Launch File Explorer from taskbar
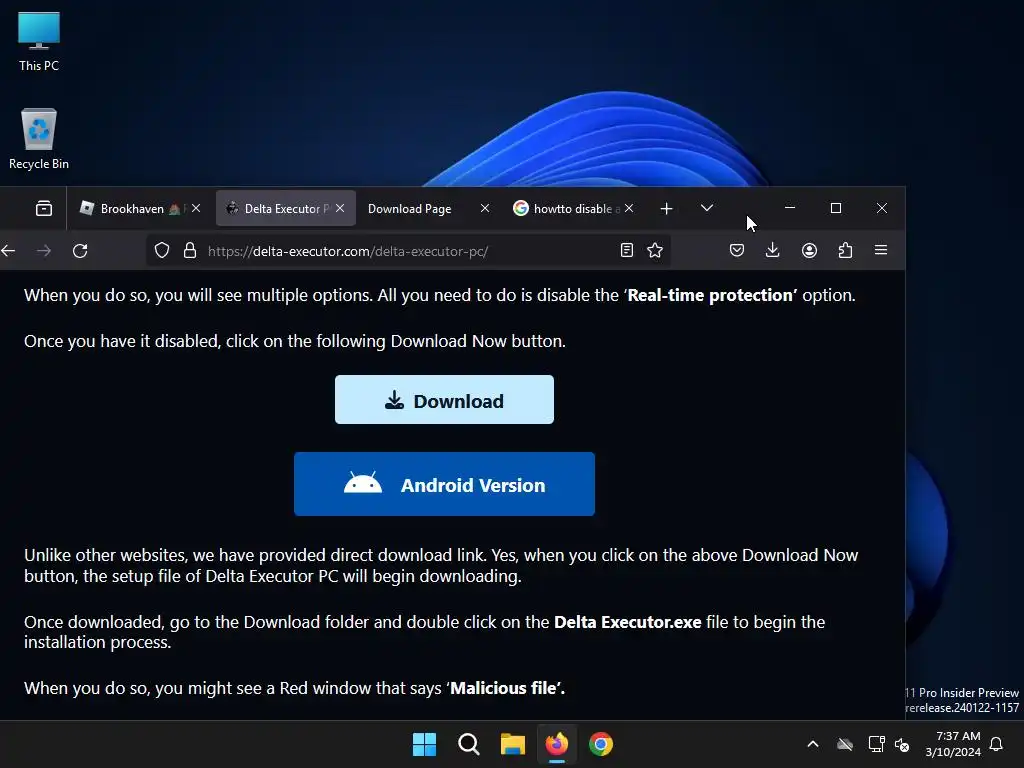The height and width of the screenshot is (768, 1024). [513, 744]
